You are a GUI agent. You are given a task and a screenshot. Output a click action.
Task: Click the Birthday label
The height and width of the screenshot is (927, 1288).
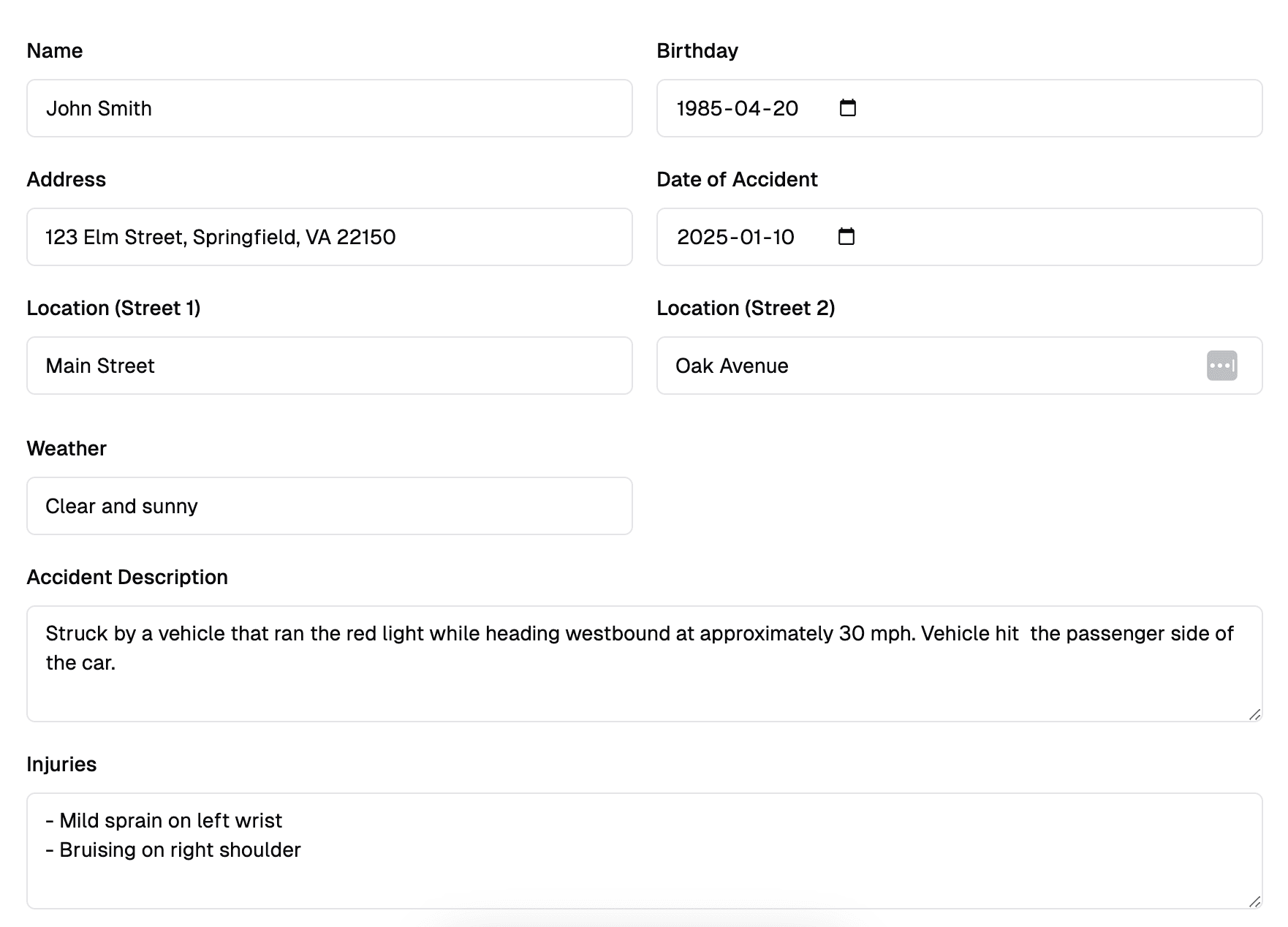tap(697, 50)
